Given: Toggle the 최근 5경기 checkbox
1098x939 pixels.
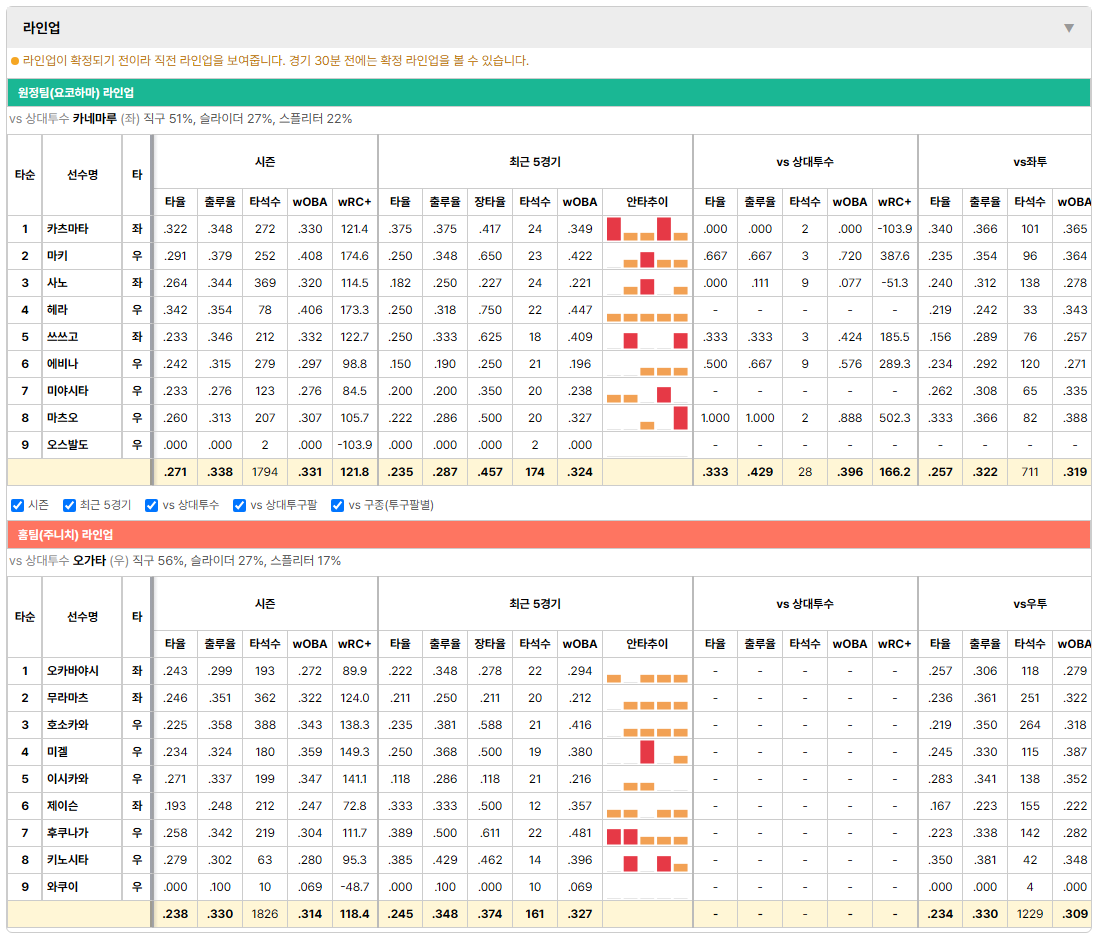Looking at the screenshot, I should 69,505.
